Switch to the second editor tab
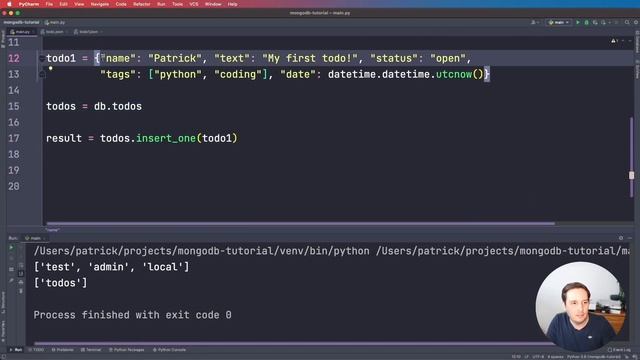This screenshot has width=640, height=360. click(53, 32)
